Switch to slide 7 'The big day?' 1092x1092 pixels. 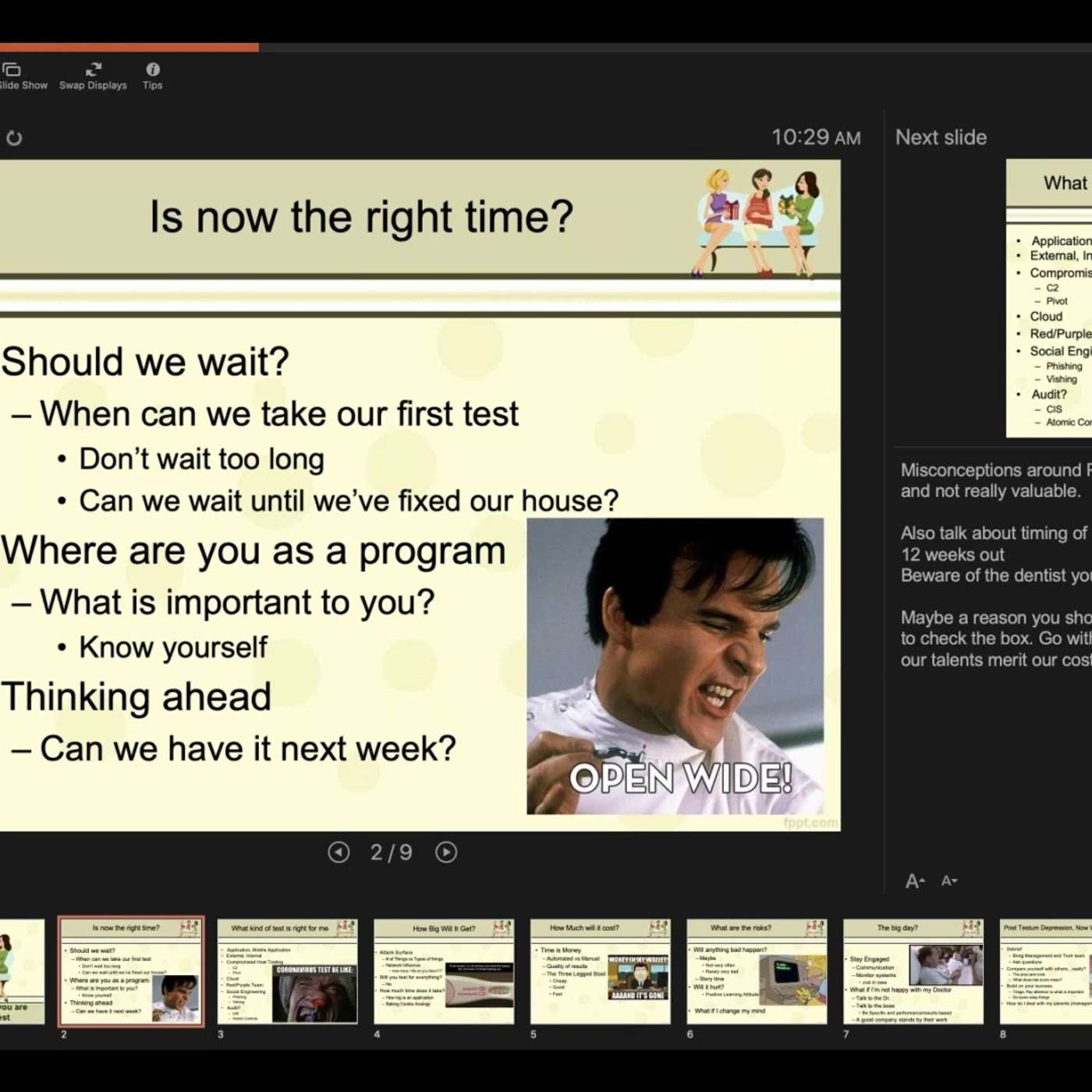[913, 970]
